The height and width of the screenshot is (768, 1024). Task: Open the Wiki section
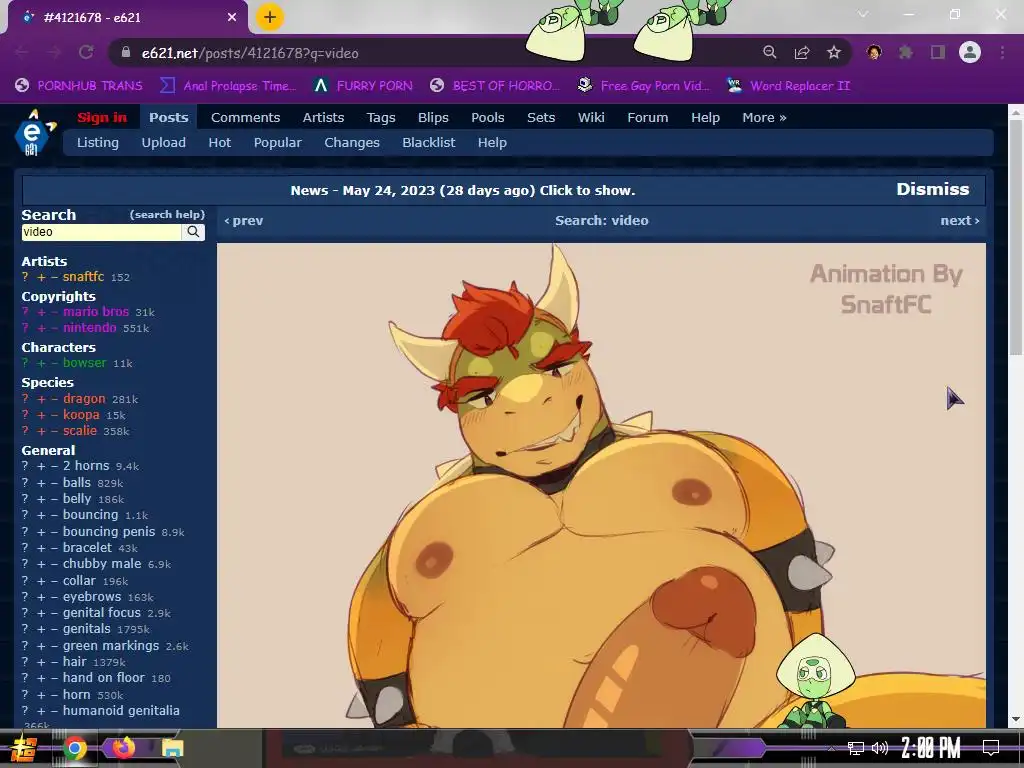591,118
